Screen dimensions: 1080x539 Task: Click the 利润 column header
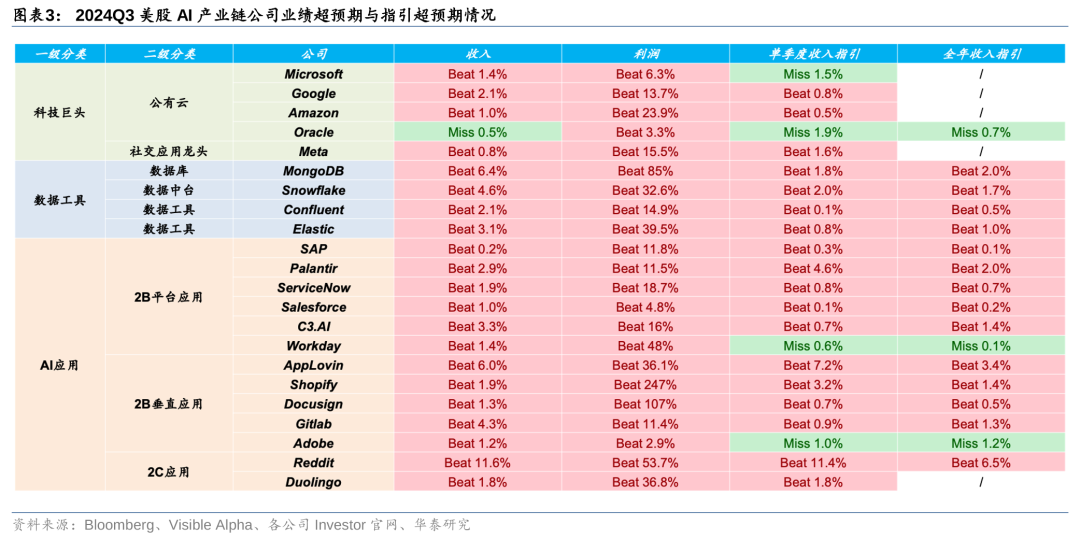point(645,54)
